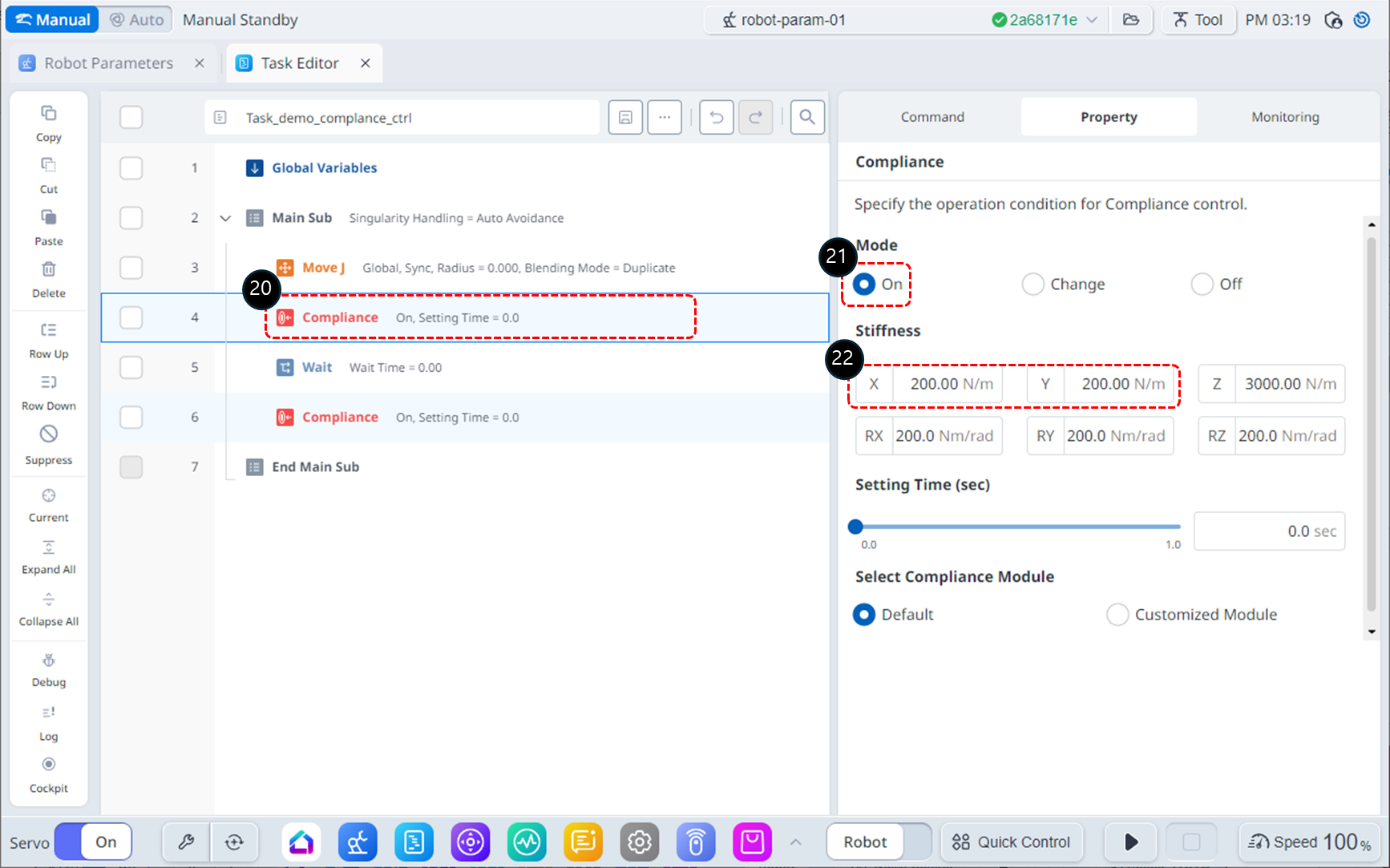Screen dimensions: 1390x868
Task: Click the Delete trash icon
Action: (48, 270)
